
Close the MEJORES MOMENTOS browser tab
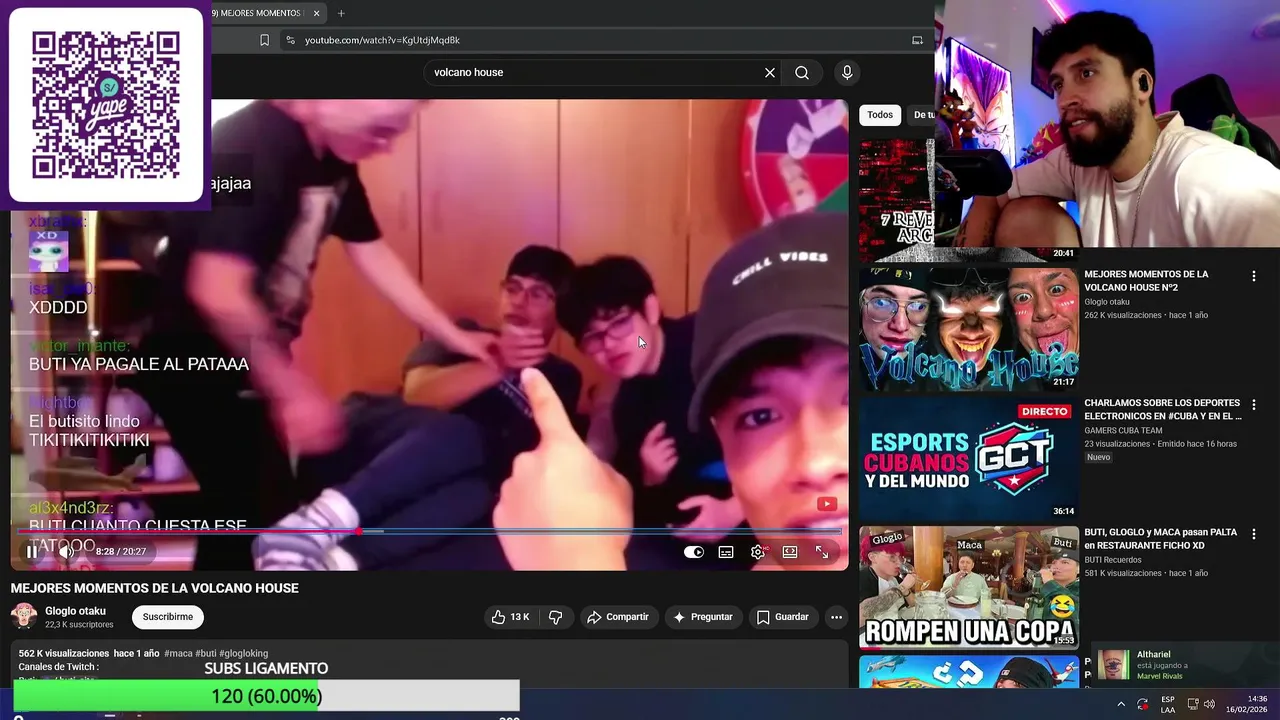pos(317,13)
